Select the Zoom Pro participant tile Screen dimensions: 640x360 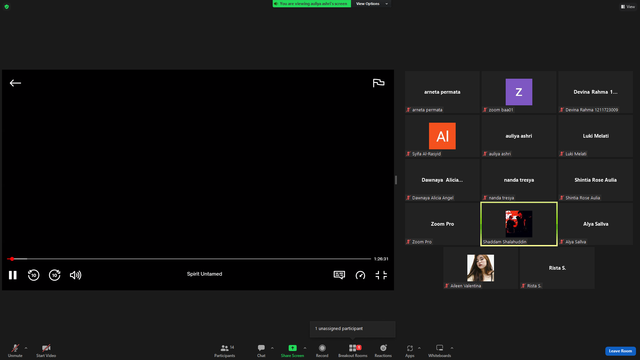point(442,224)
